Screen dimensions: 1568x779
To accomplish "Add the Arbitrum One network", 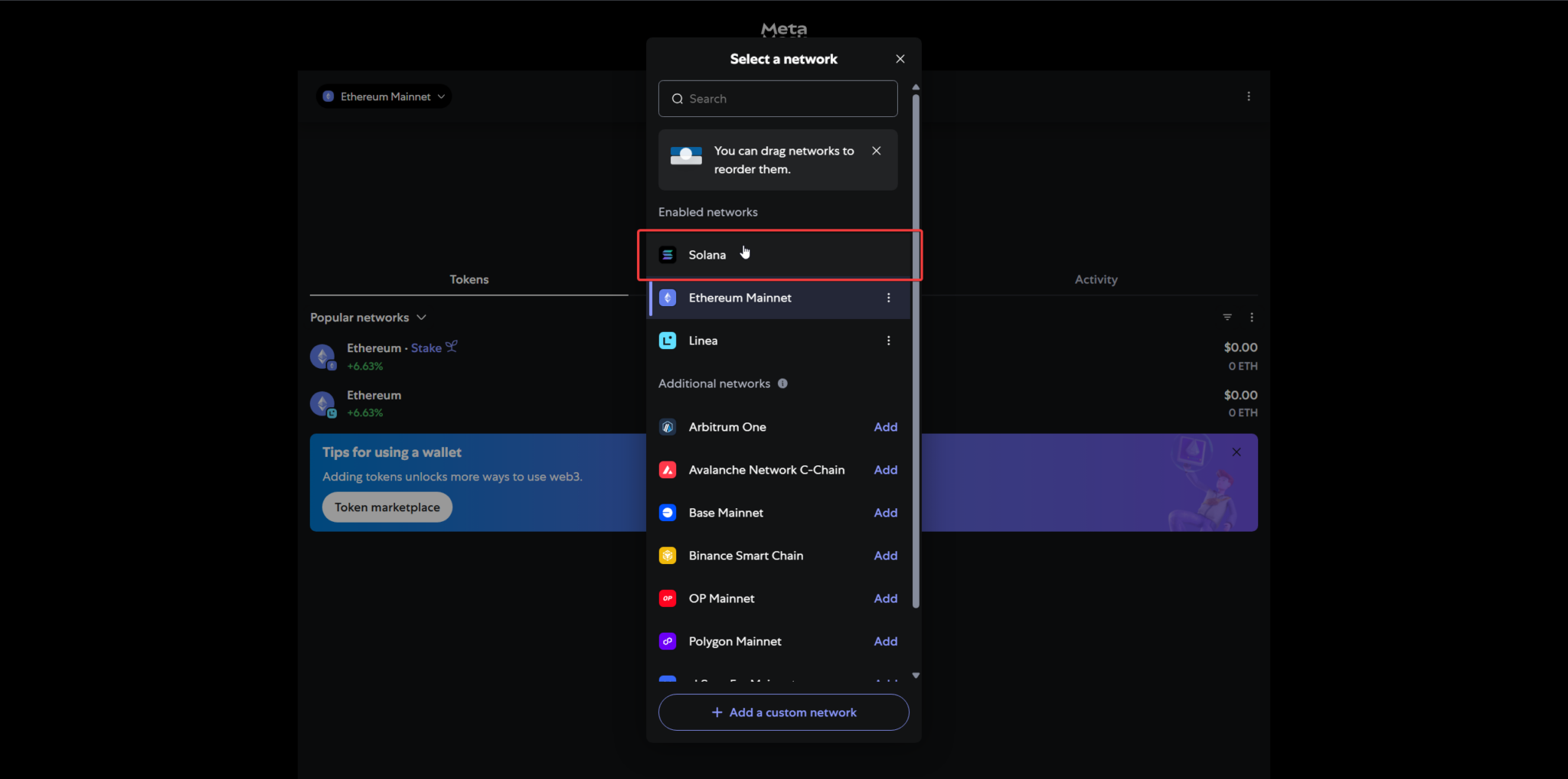I will 885,427.
